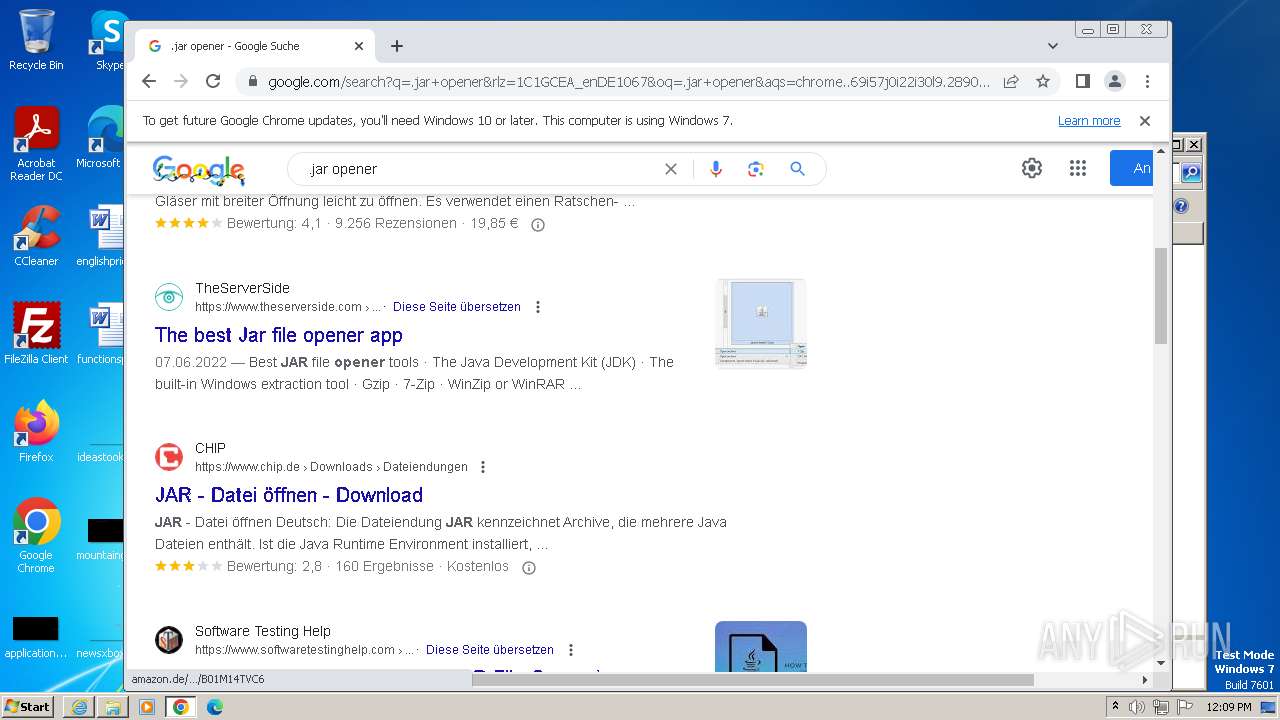This screenshot has height=720, width=1280.
Task: Click the Google sign-in button
Action: coord(1131,168)
